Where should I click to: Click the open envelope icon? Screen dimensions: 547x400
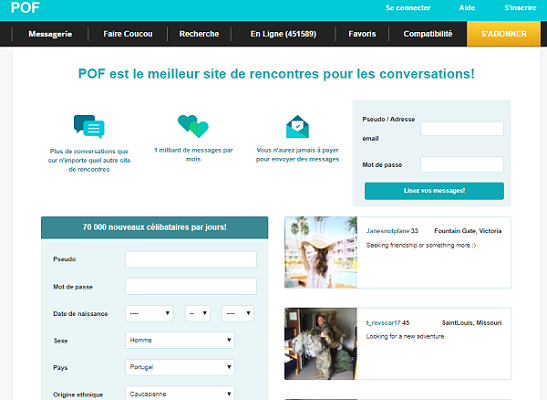point(297,127)
